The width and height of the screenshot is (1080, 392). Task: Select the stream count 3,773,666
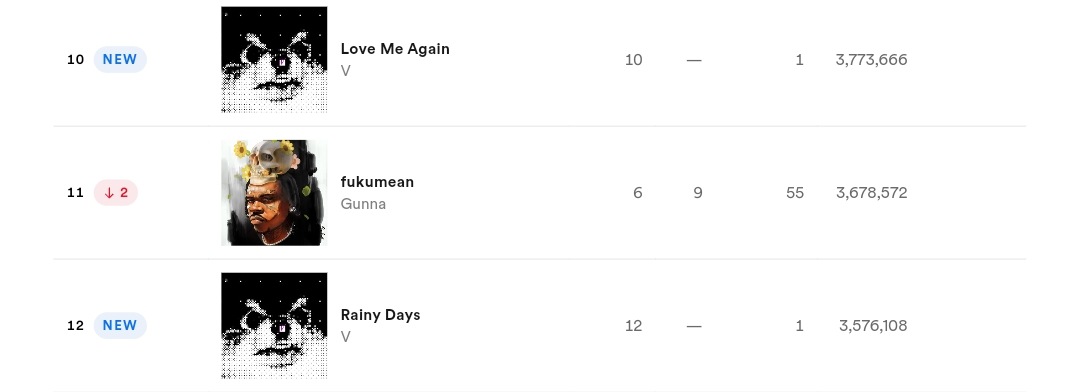(871, 60)
